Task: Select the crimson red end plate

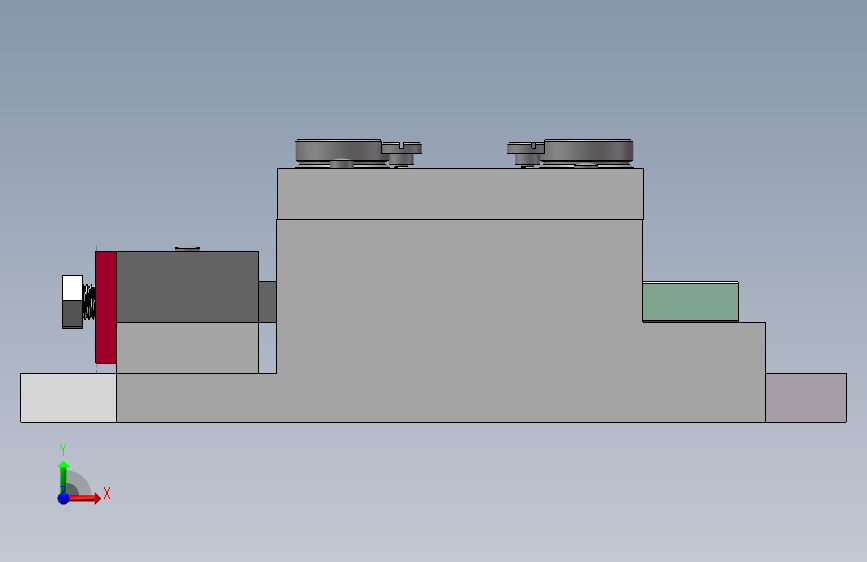Action: (x=106, y=308)
